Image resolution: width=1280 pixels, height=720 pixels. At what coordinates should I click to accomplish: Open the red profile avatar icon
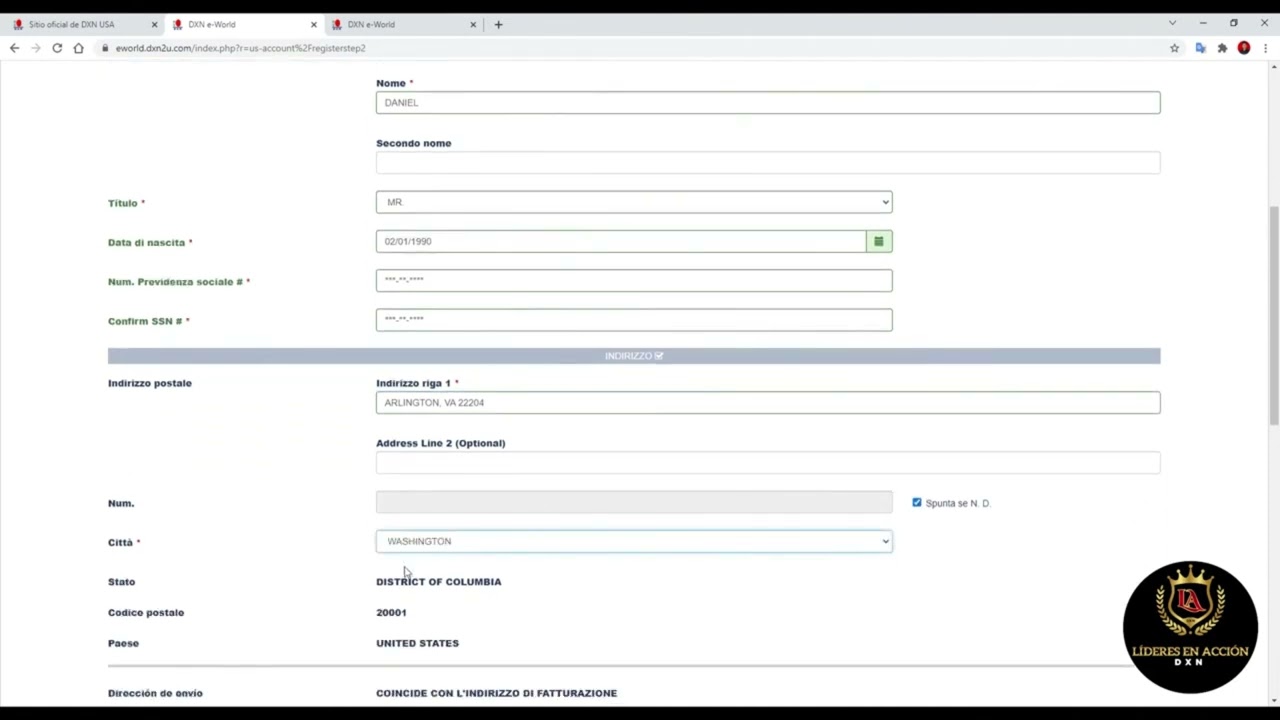1244,48
